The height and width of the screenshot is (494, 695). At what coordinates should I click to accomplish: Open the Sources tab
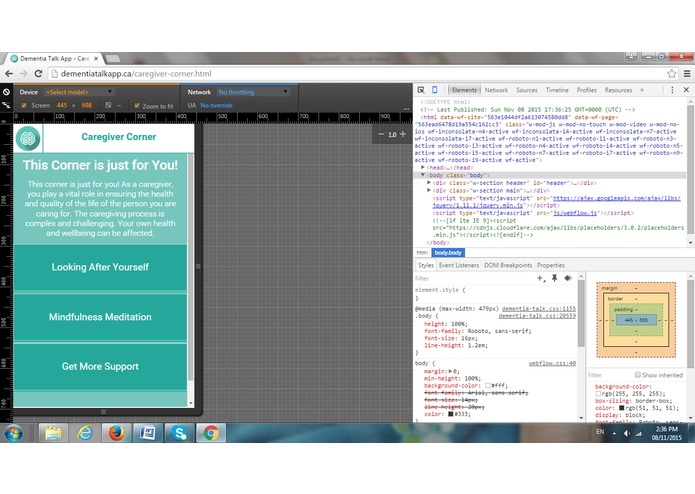pyautogui.click(x=527, y=90)
